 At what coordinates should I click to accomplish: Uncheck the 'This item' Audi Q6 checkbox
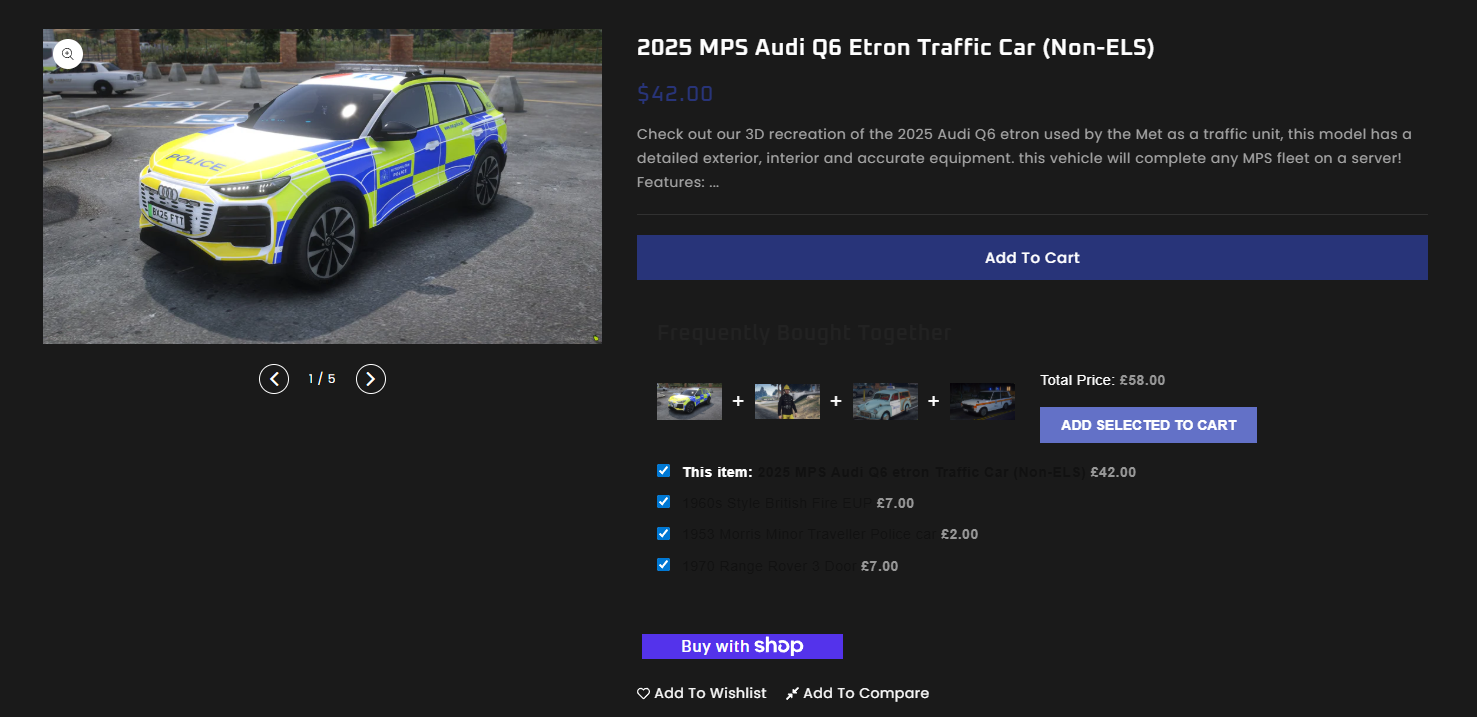pyautogui.click(x=663, y=470)
